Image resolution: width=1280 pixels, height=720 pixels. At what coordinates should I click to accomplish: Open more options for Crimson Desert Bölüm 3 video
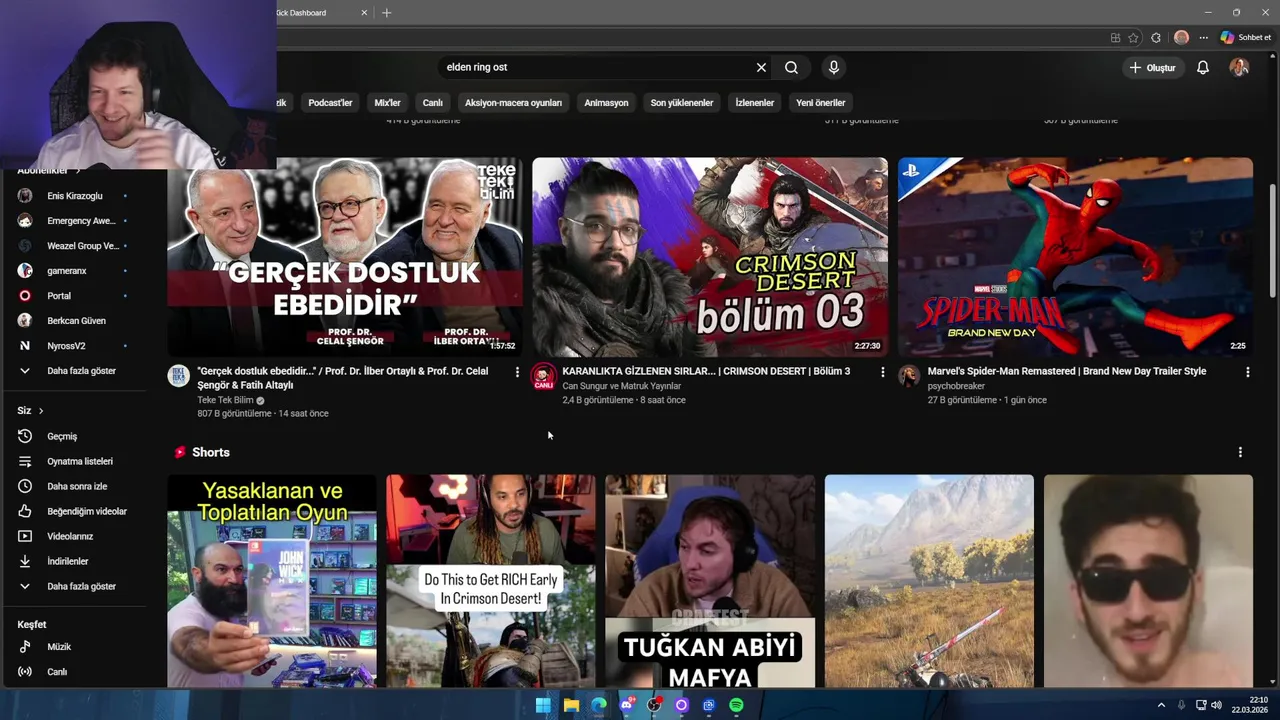tap(882, 372)
